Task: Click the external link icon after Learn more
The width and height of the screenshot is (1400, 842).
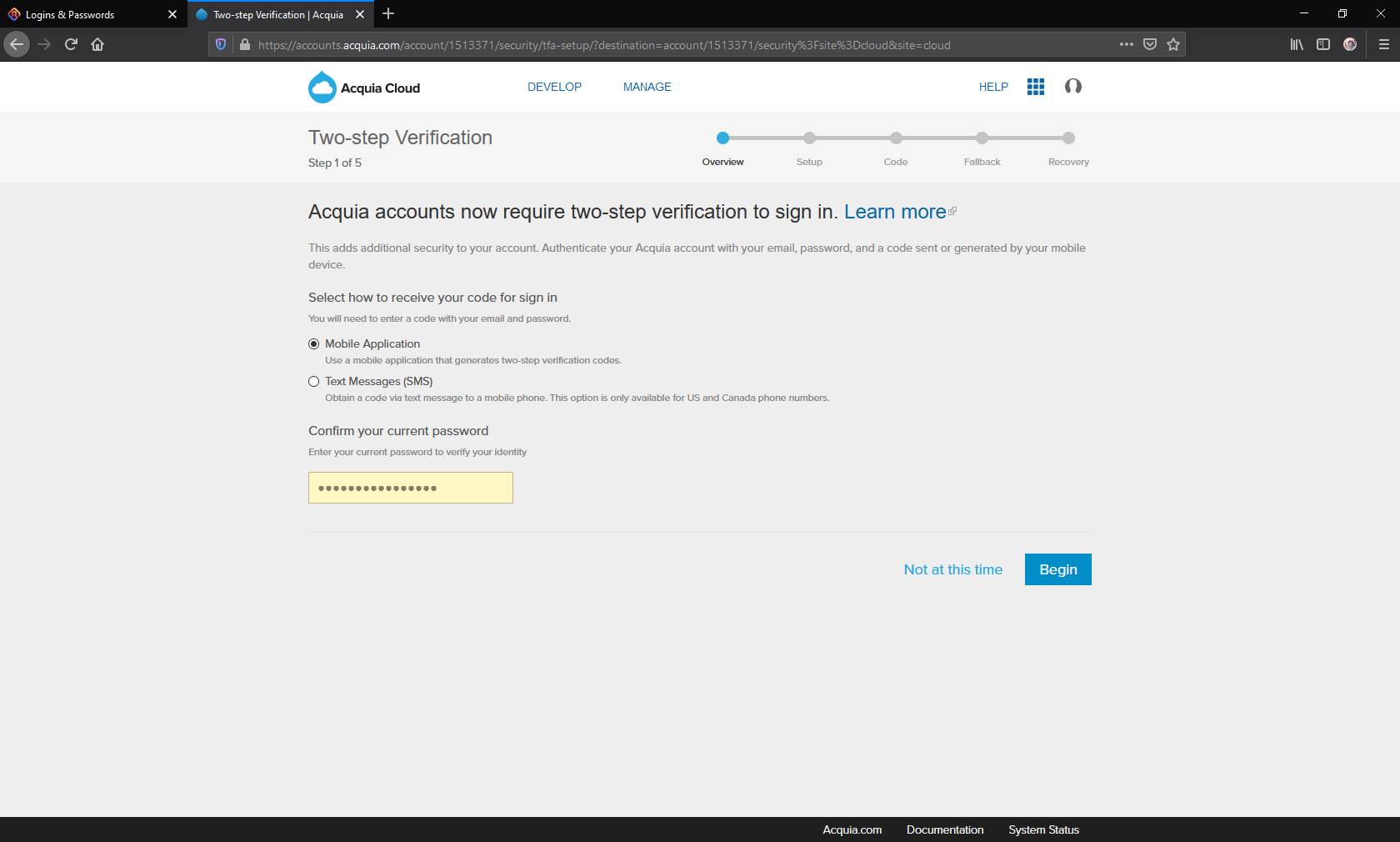Action: coord(952,211)
